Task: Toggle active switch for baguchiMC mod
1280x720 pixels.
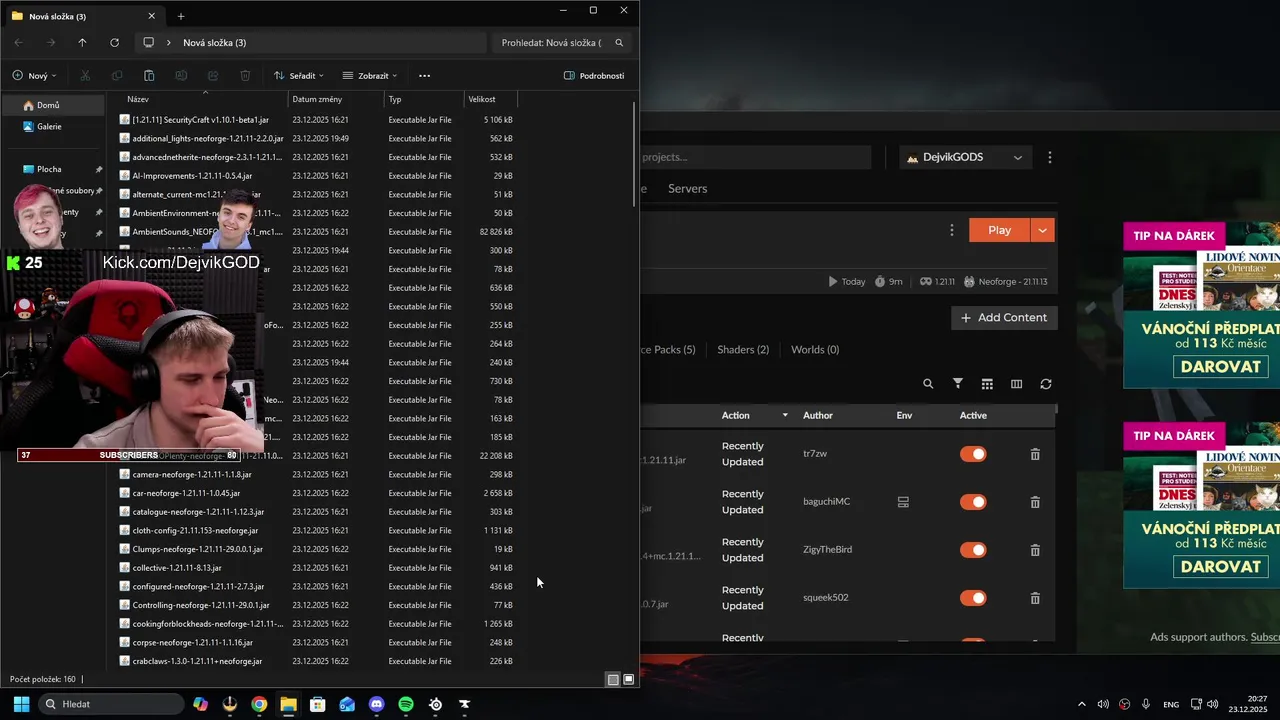Action: 973,502
